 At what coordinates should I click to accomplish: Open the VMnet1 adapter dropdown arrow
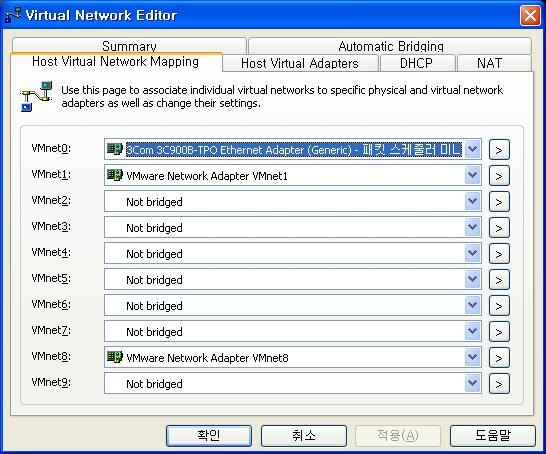click(473, 175)
